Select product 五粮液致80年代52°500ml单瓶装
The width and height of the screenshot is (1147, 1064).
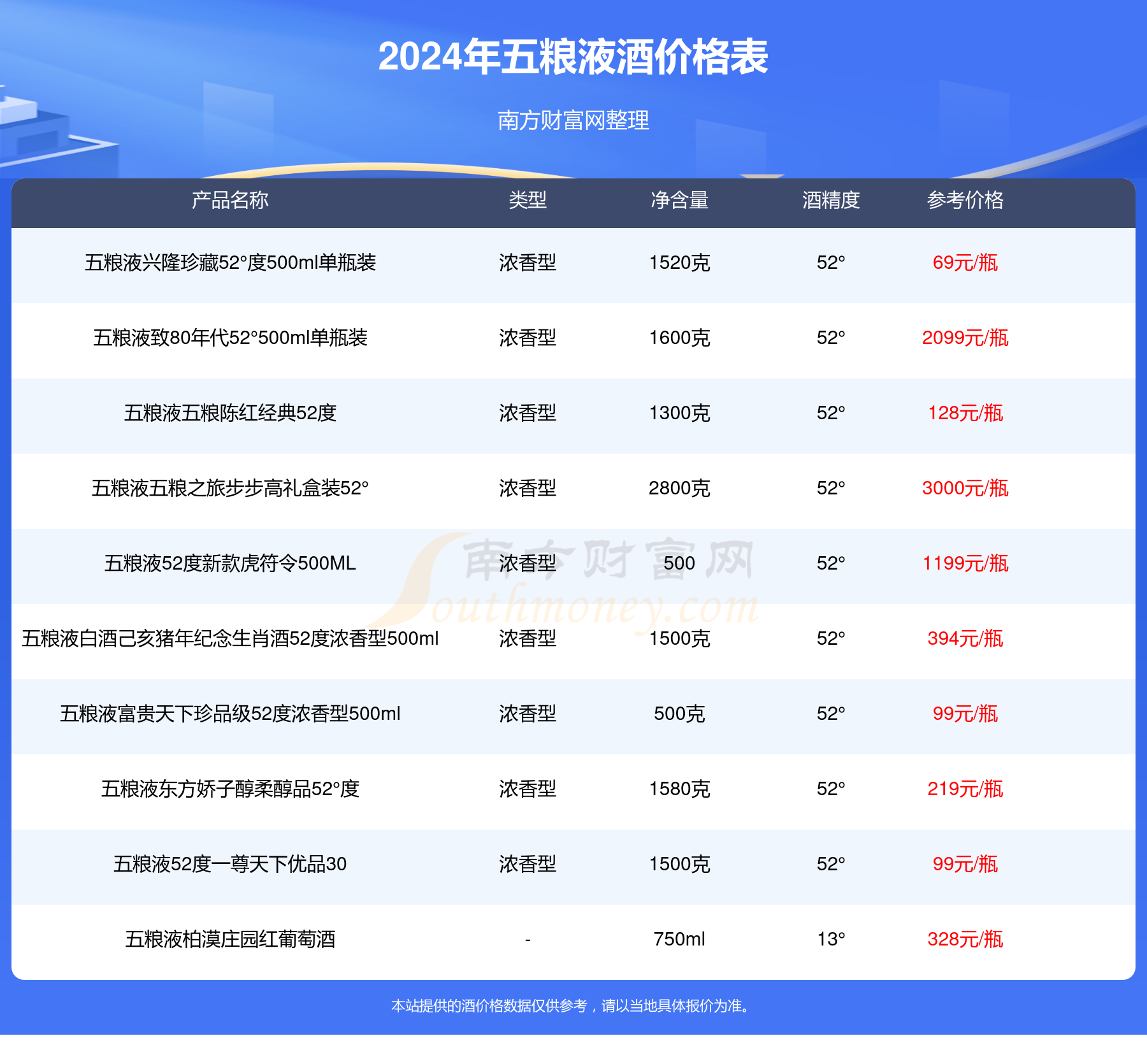pos(230,338)
